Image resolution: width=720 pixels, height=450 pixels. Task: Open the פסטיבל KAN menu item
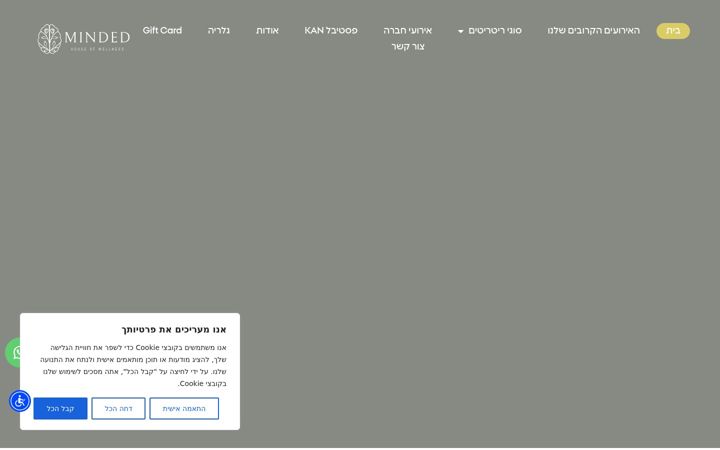coord(331,31)
